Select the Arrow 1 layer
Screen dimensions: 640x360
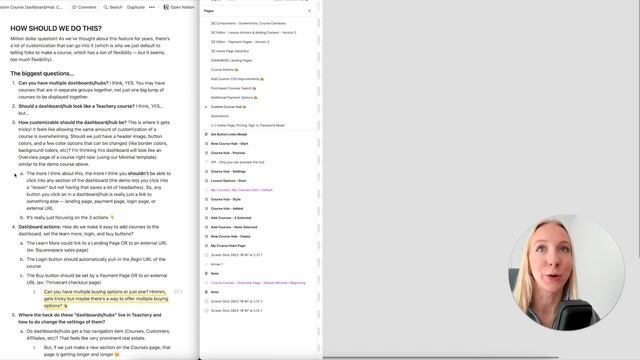click(x=217, y=264)
